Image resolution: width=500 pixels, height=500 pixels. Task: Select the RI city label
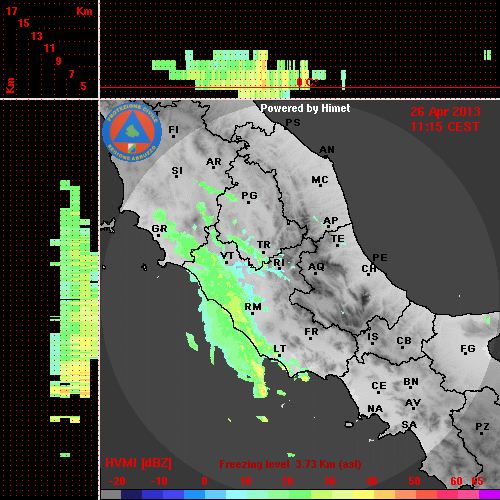pyautogui.click(x=279, y=263)
